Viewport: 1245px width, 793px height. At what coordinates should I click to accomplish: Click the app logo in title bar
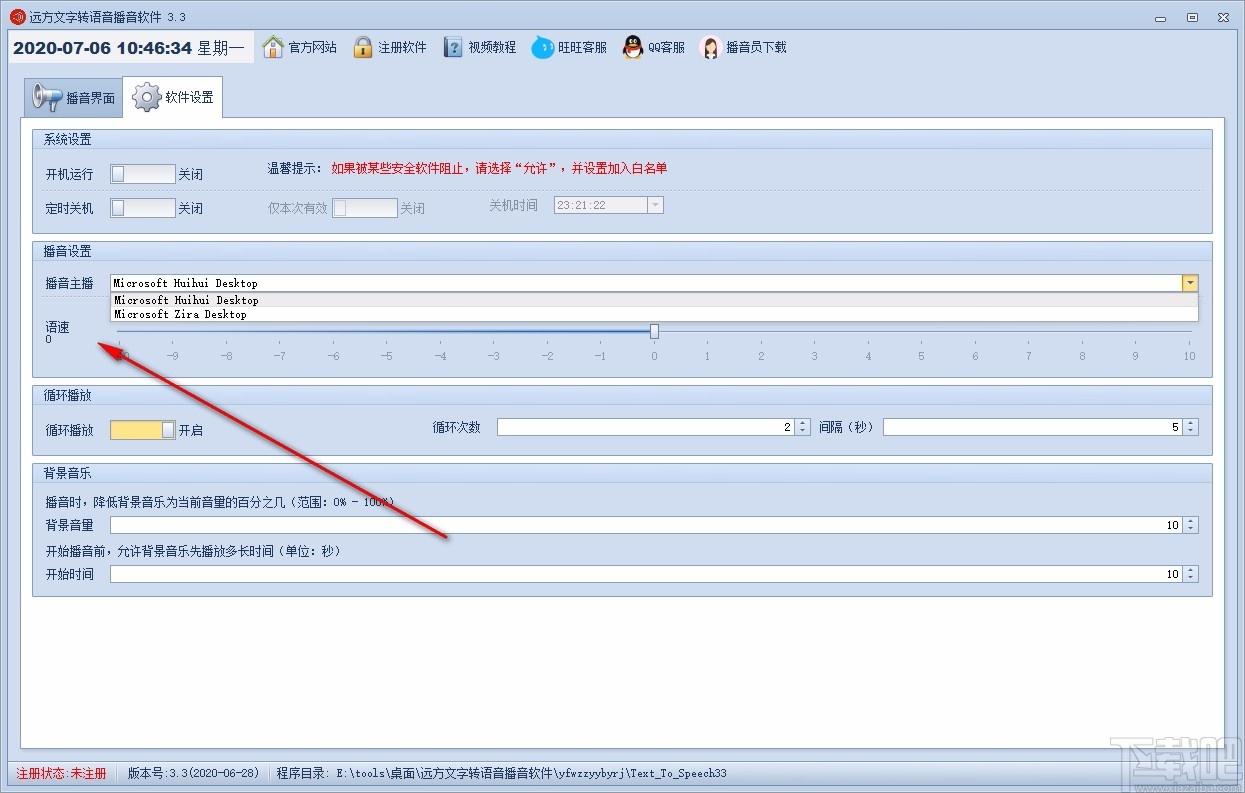(x=17, y=17)
